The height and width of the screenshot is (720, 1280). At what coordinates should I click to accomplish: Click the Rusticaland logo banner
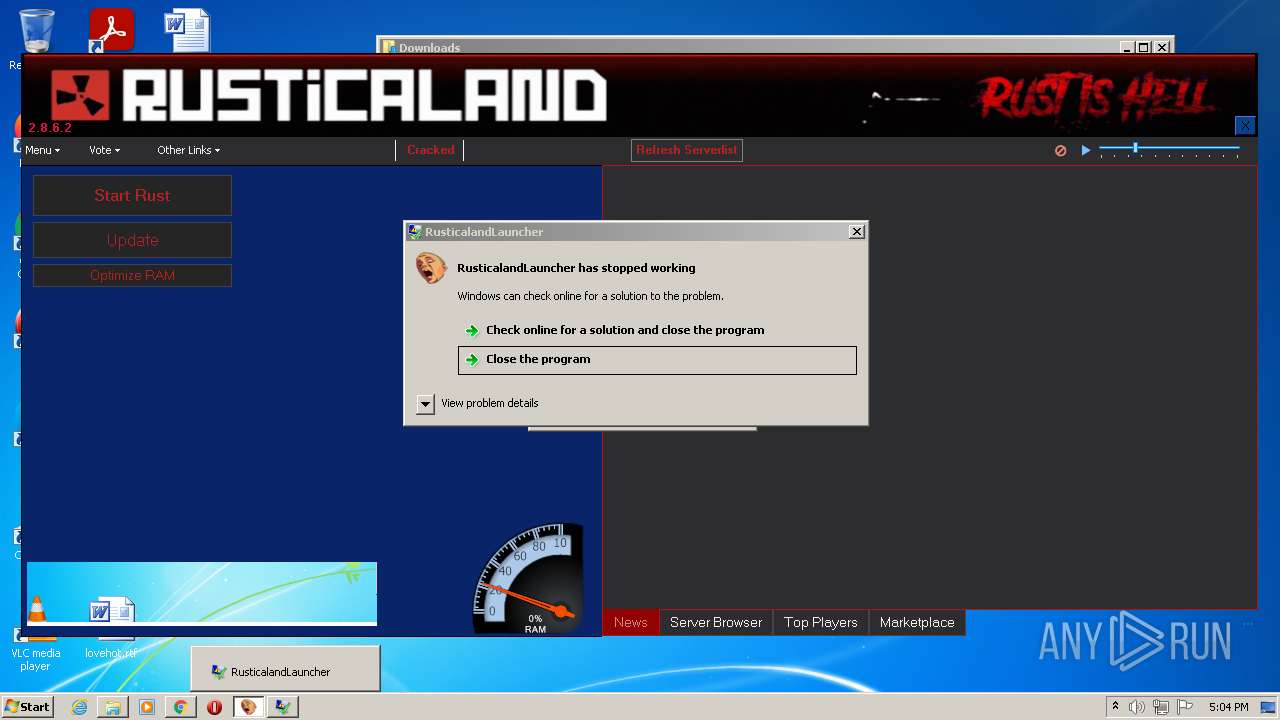coord(330,96)
